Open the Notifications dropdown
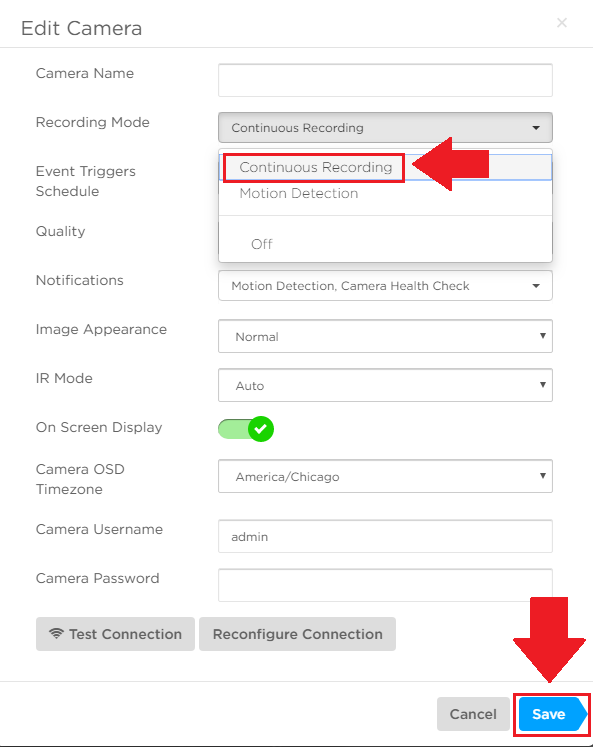593x747 pixels. tap(385, 286)
